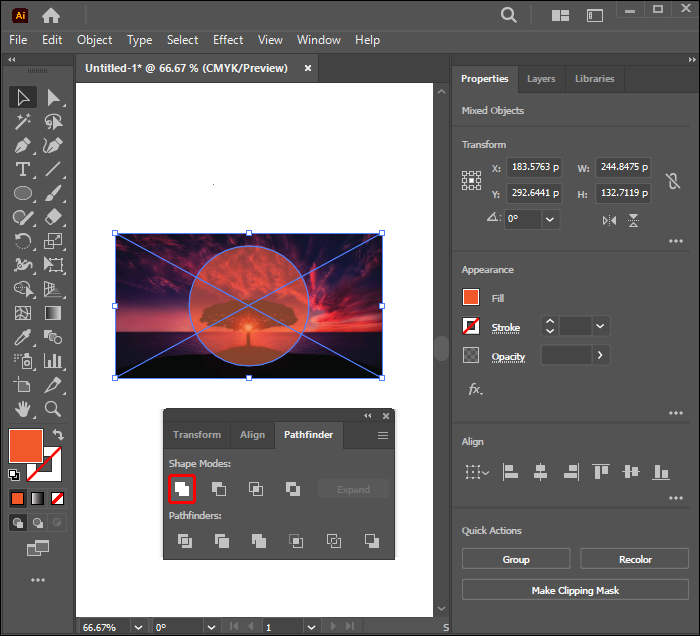Click Horizontal Align Left in the Align section
Screen dimensions: 700x636
coord(510,472)
